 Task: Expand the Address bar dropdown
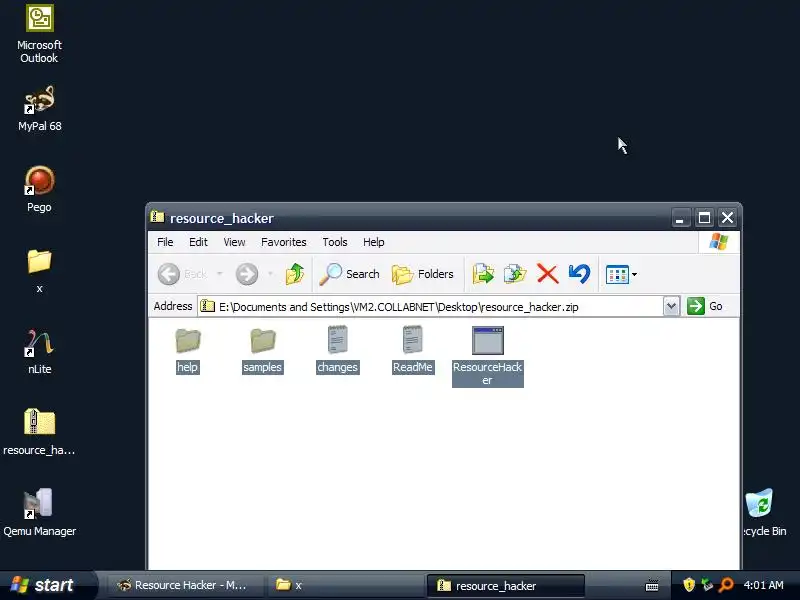coord(671,306)
